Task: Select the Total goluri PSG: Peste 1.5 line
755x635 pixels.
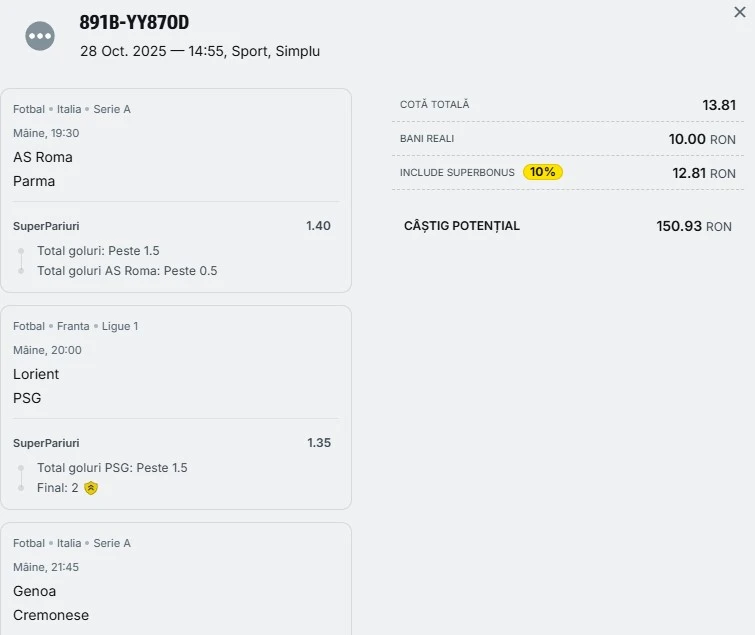Action: point(112,468)
